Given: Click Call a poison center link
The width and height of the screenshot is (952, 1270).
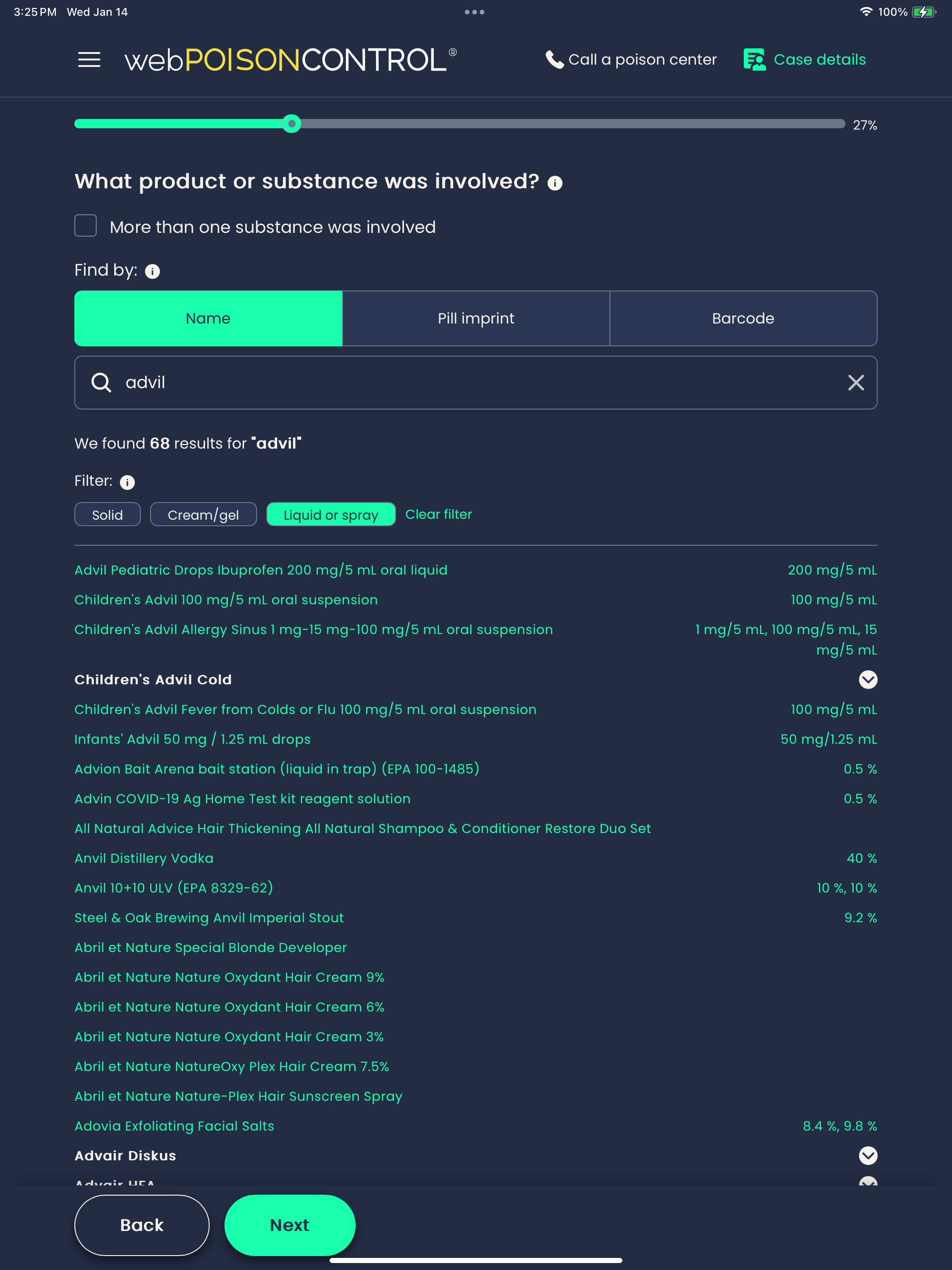Looking at the screenshot, I should (x=642, y=60).
